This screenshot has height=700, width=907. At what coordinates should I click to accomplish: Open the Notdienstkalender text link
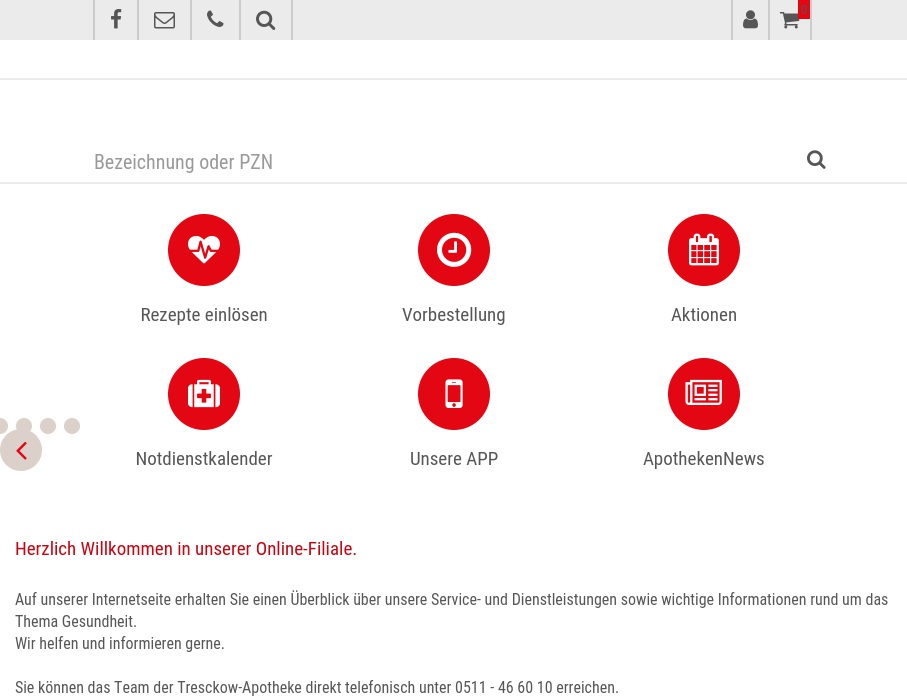tap(204, 459)
